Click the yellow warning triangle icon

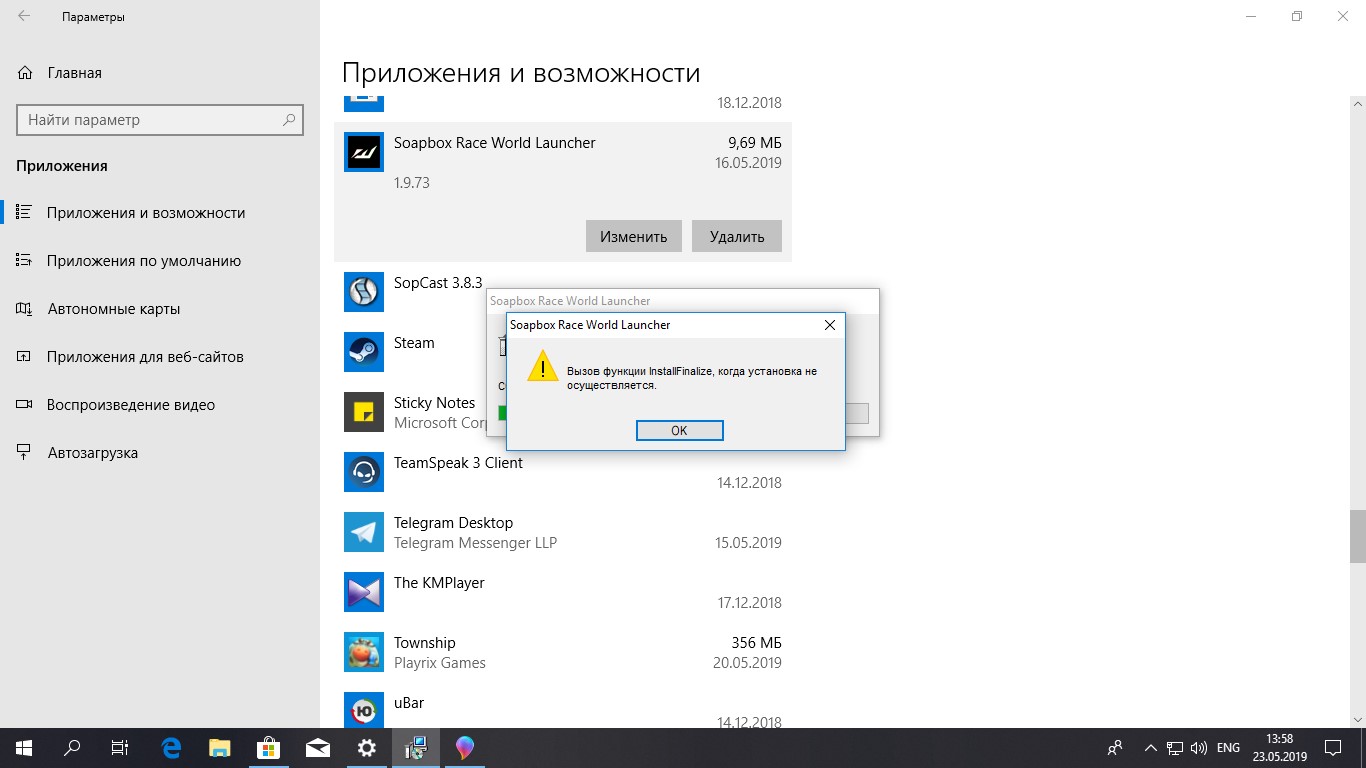tap(542, 366)
